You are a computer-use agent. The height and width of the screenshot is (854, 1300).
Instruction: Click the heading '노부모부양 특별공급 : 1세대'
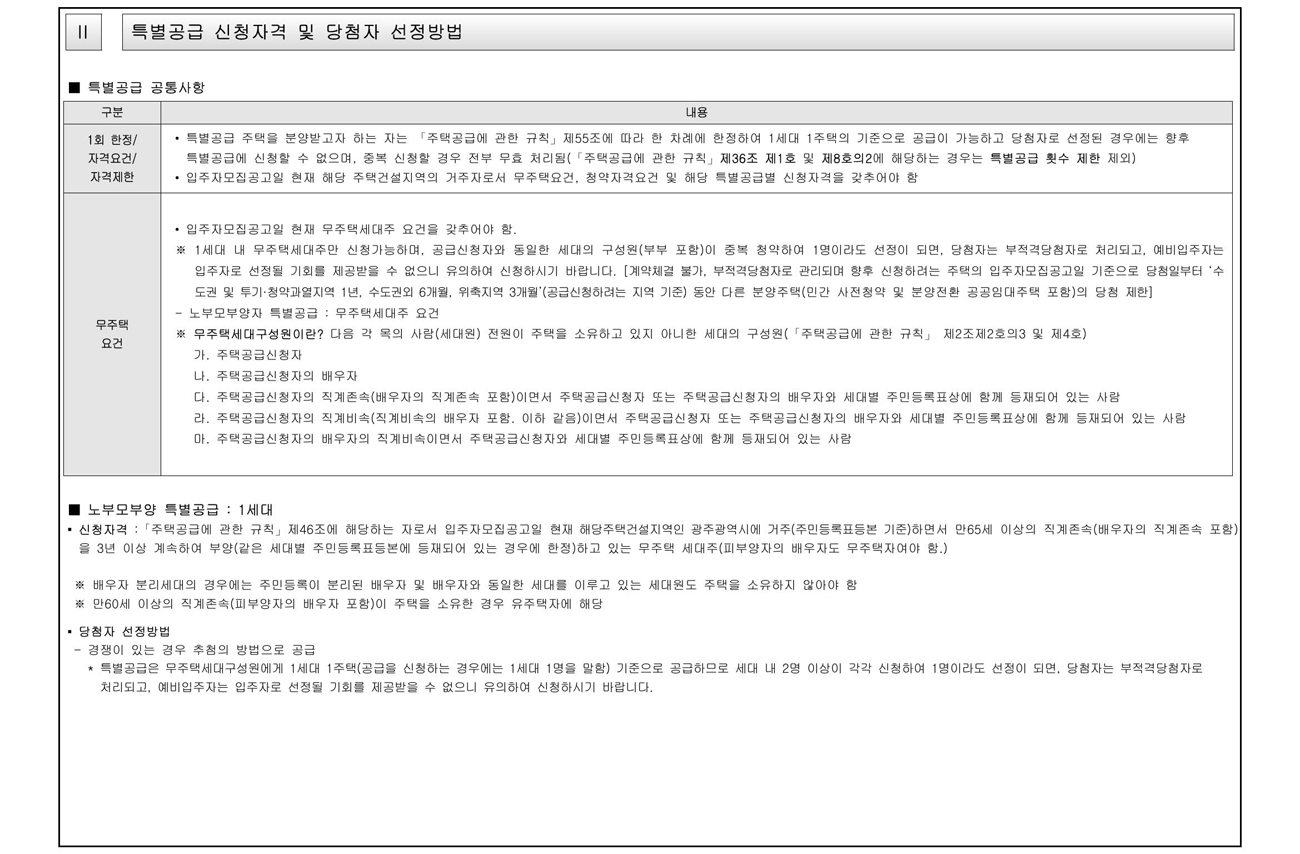coord(169,509)
